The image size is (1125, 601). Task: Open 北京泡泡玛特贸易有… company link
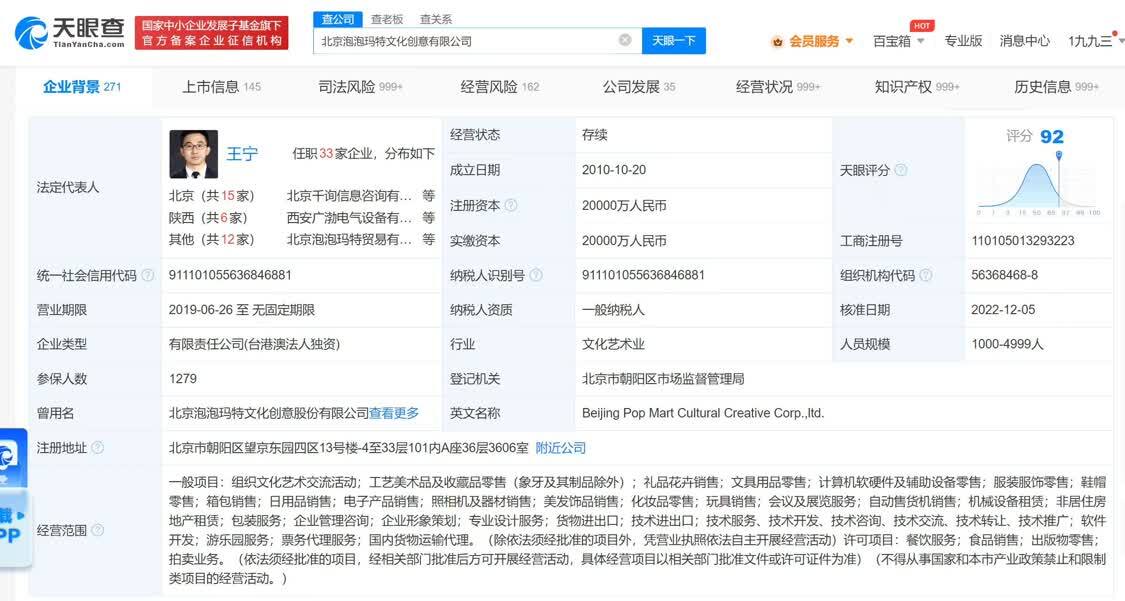pyautogui.click(x=349, y=240)
